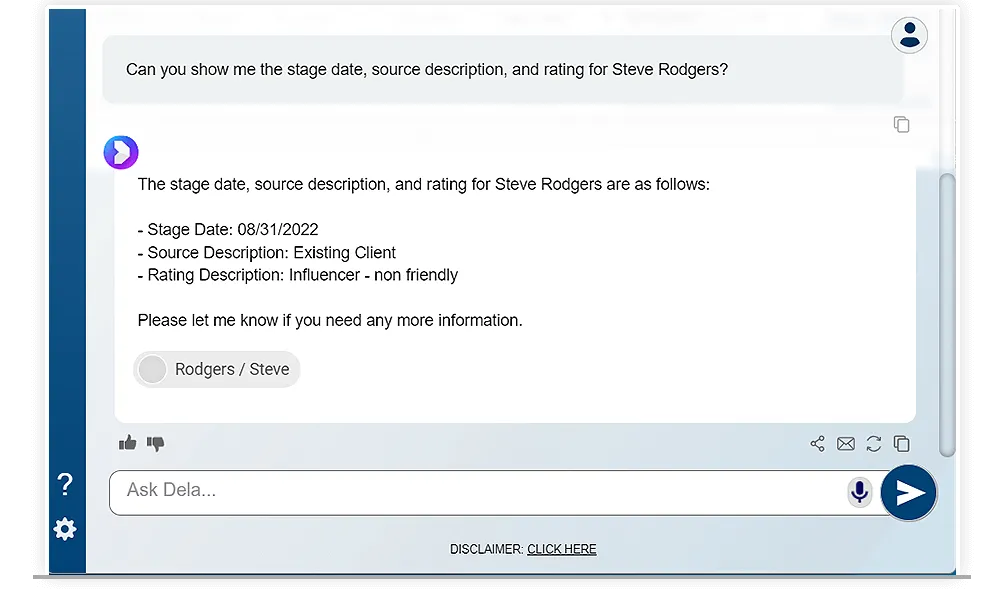
Task: Share the assistant response
Action: (818, 444)
